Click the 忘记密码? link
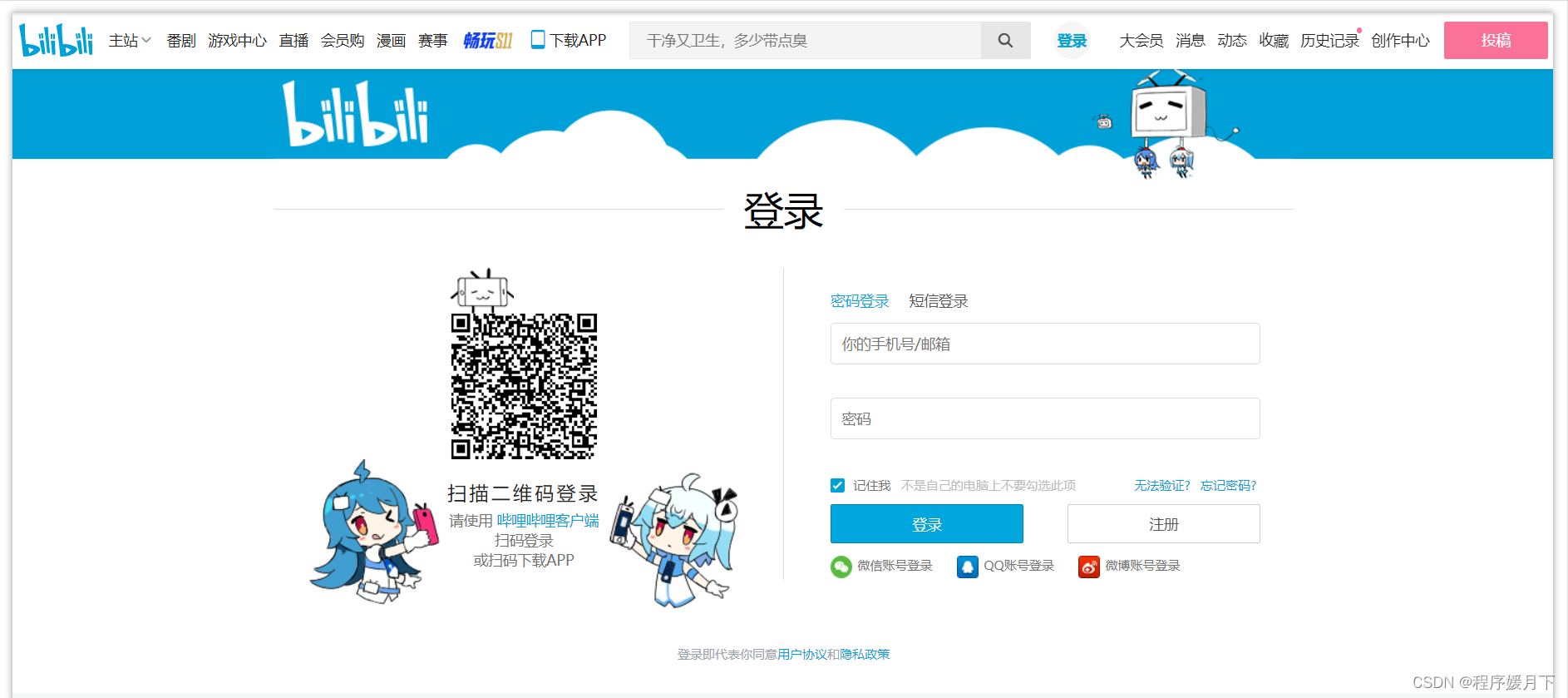 1228,485
